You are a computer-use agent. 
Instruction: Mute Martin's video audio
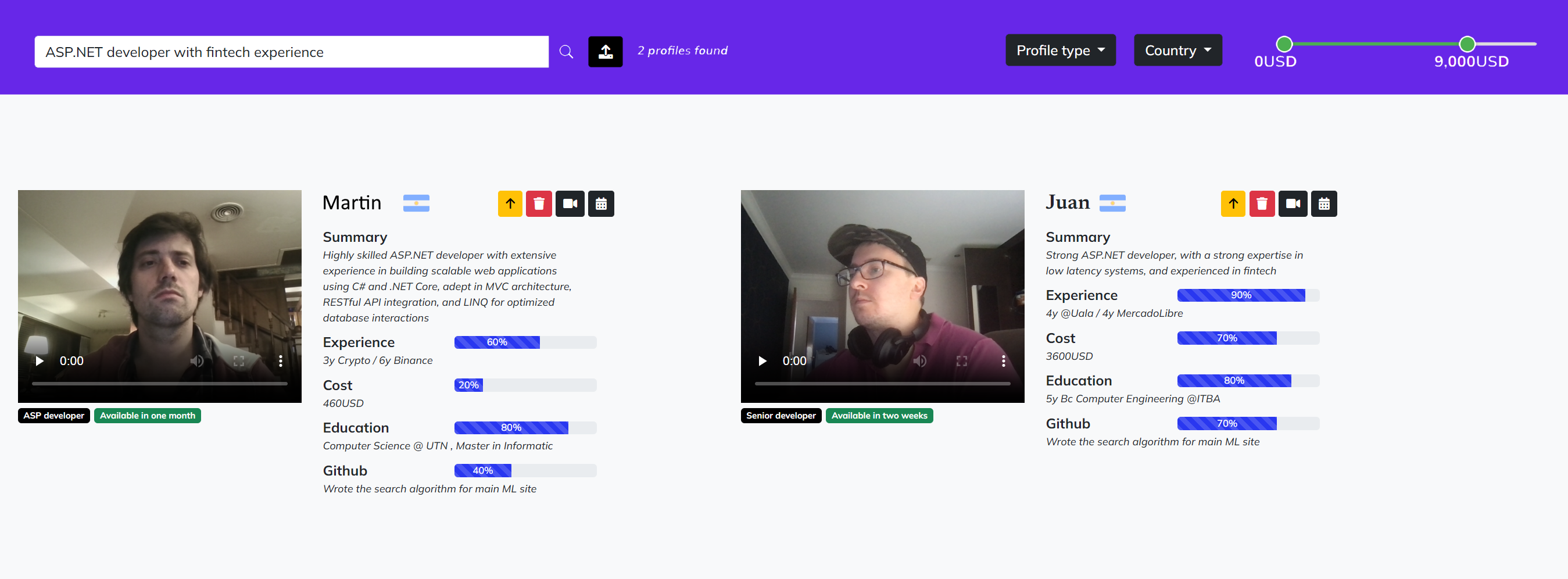pos(196,361)
